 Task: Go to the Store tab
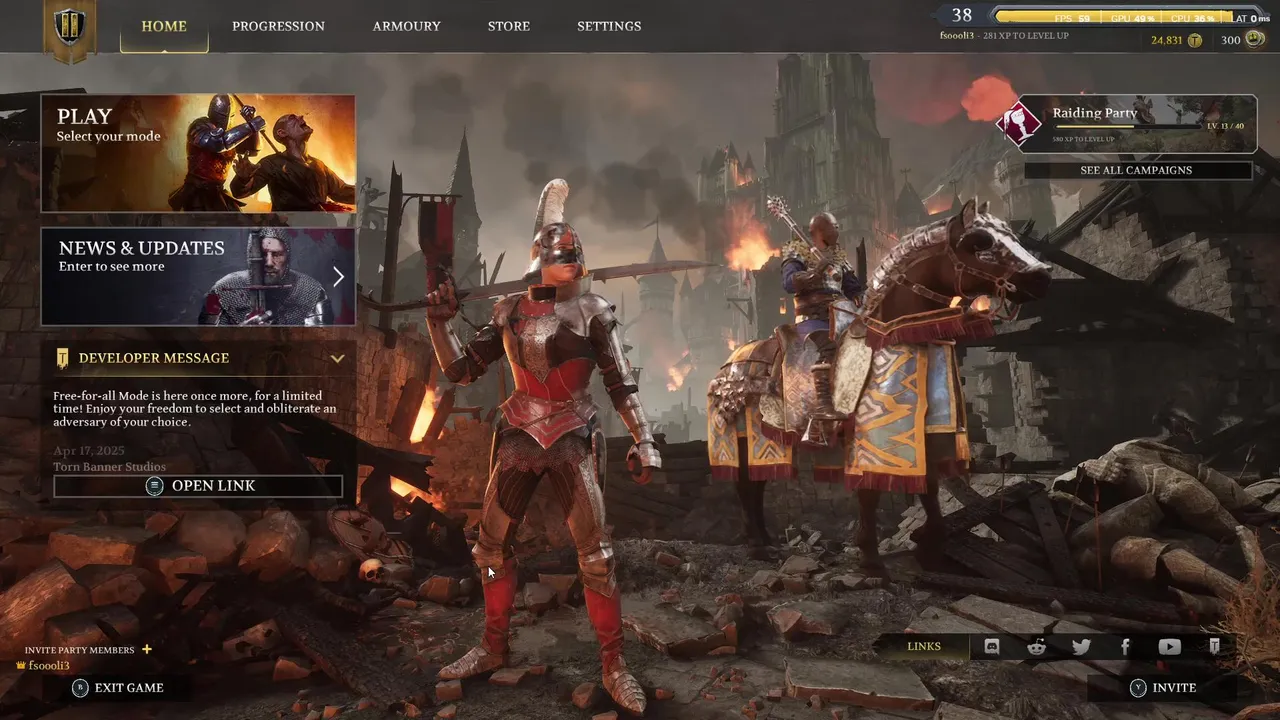[x=509, y=26]
